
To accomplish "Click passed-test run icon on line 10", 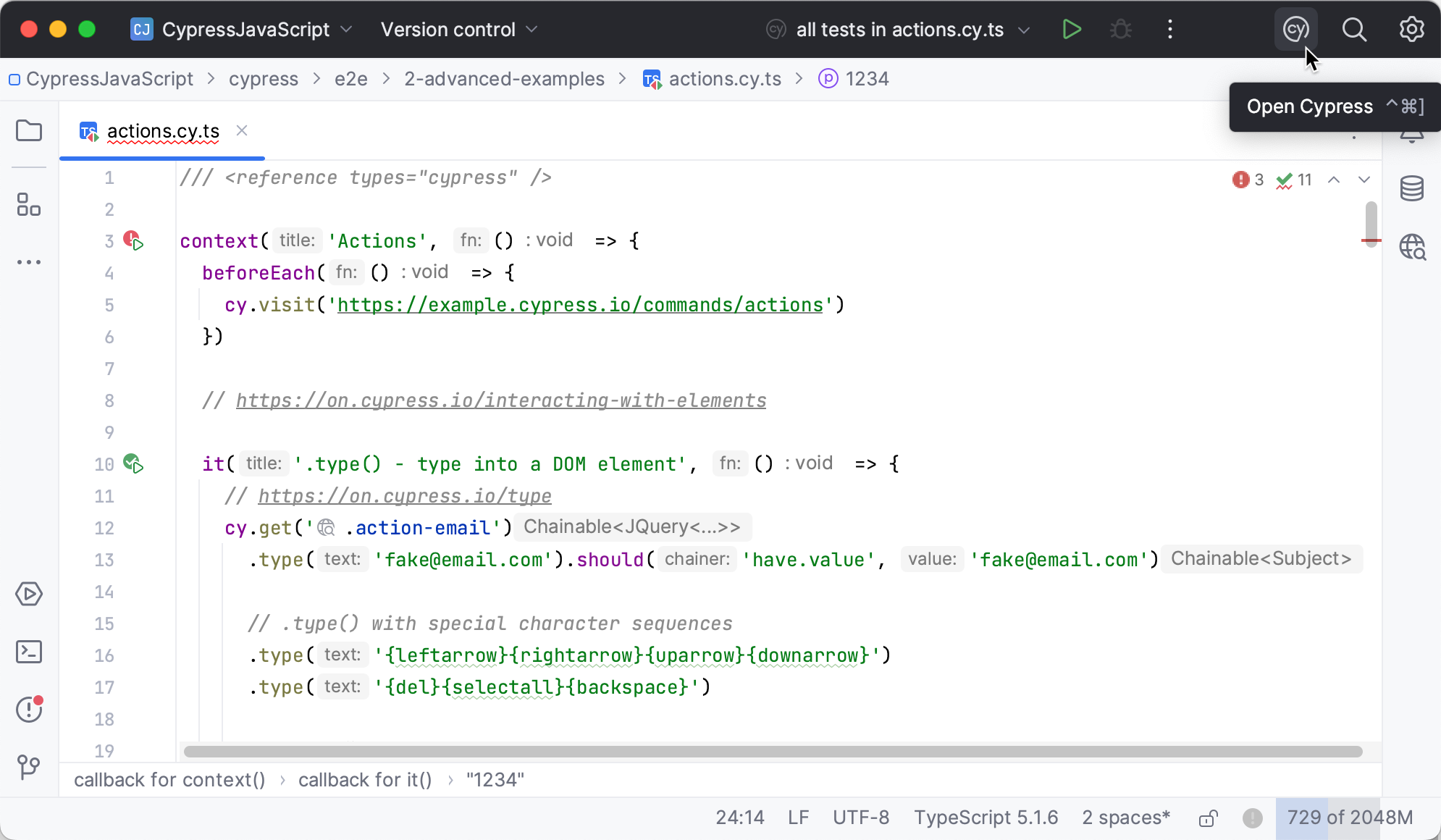I will coord(133,463).
